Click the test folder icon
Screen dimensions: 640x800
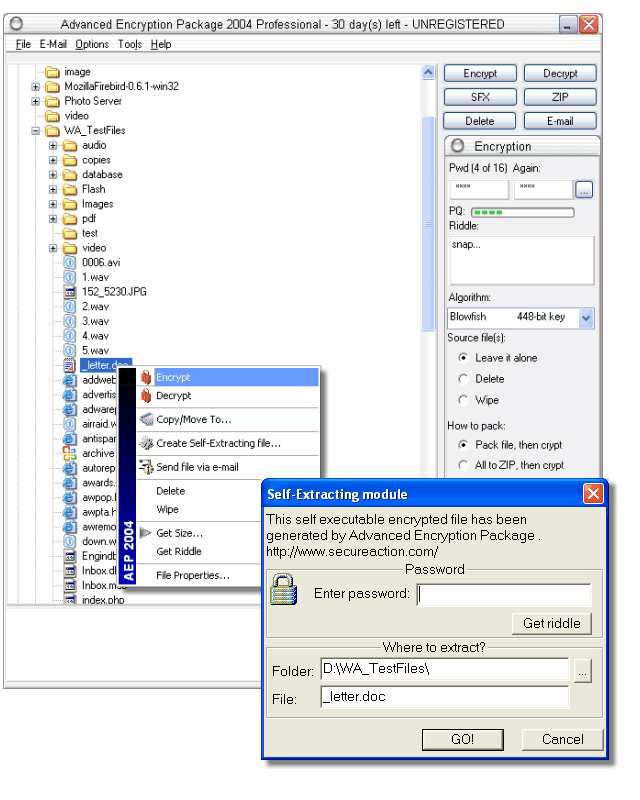pos(69,233)
